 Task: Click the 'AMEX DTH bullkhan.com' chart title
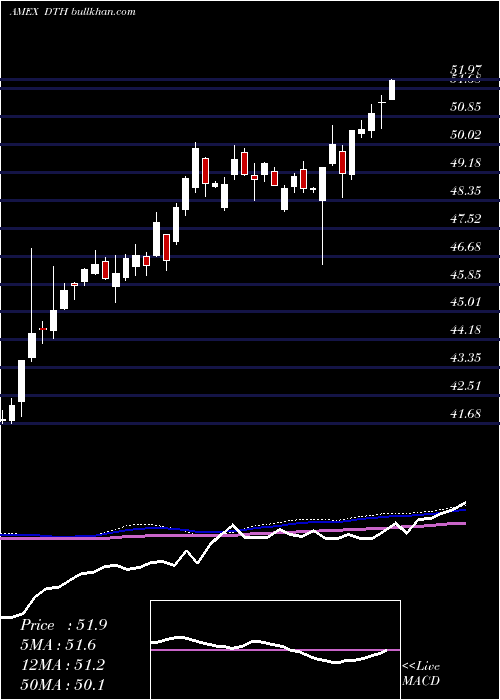point(73,12)
